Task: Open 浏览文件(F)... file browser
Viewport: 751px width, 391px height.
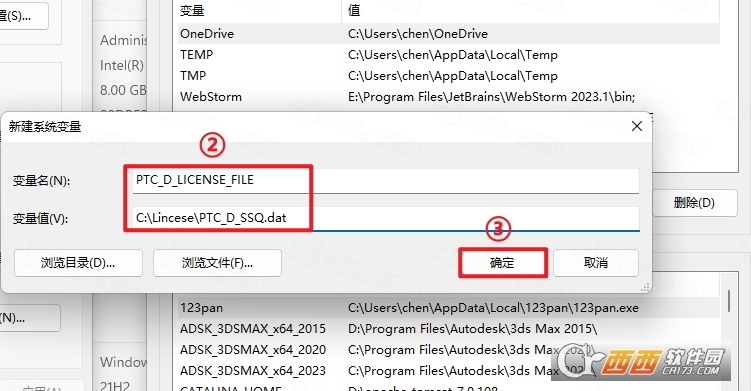Action: (x=217, y=263)
